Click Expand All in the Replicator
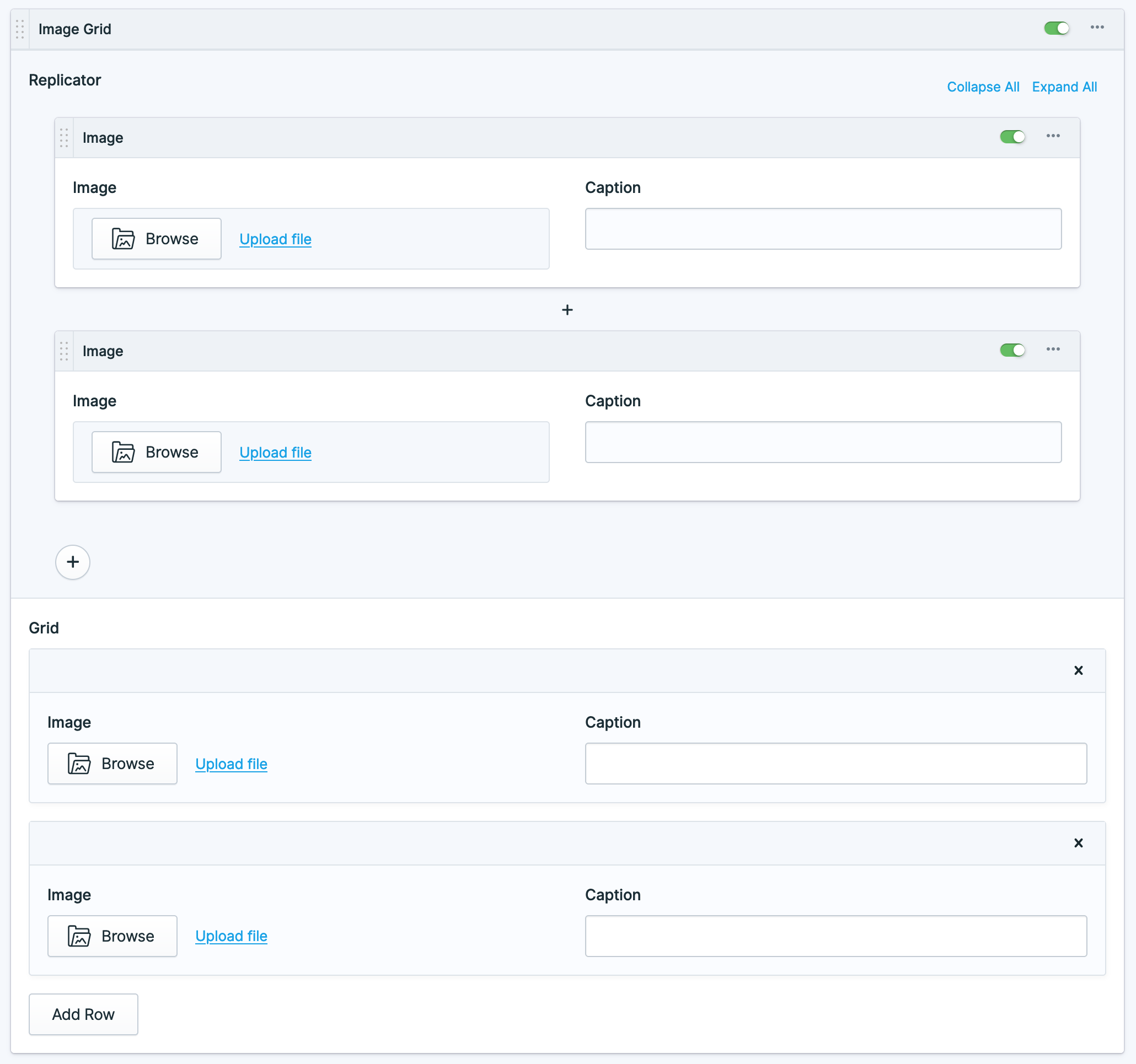Viewport: 1136px width, 1064px height. tap(1064, 87)
